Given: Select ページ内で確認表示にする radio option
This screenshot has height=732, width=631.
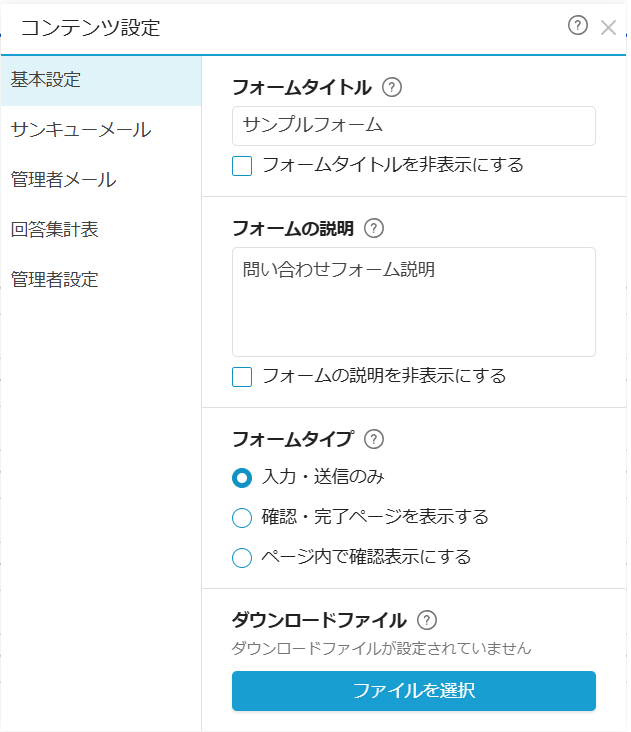Looking at the screenshot, I should point(242,557).
